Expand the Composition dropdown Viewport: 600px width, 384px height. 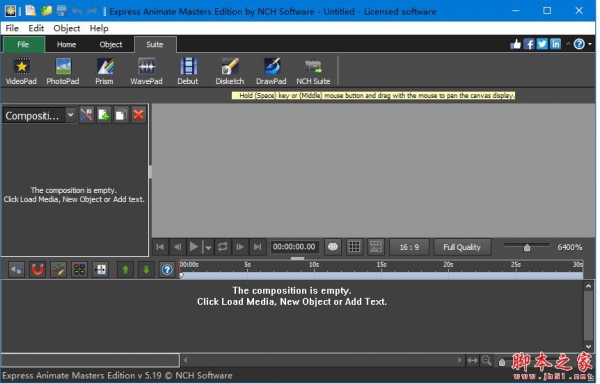tap(70, 115)
